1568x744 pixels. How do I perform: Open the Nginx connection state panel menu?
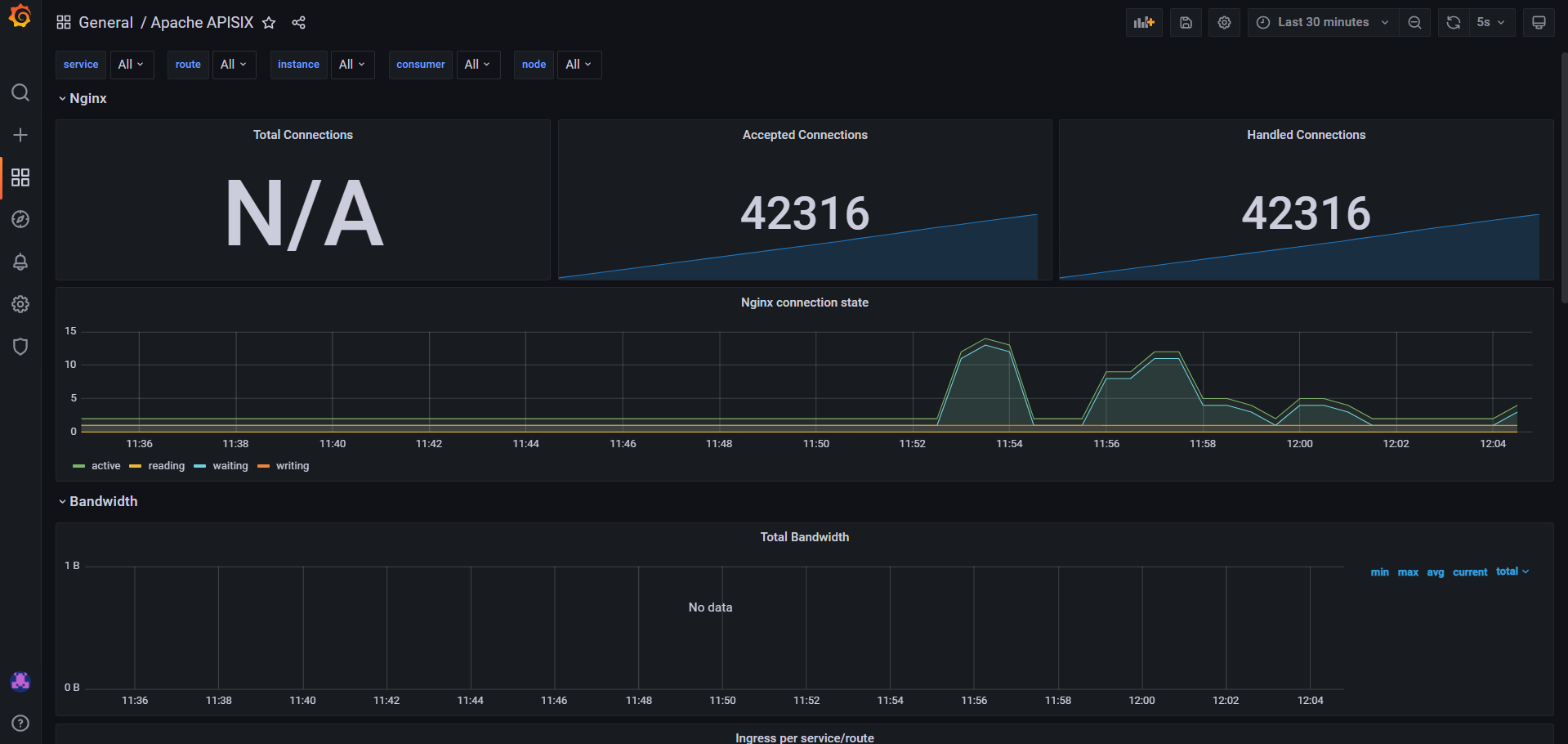tap(805, 303)
